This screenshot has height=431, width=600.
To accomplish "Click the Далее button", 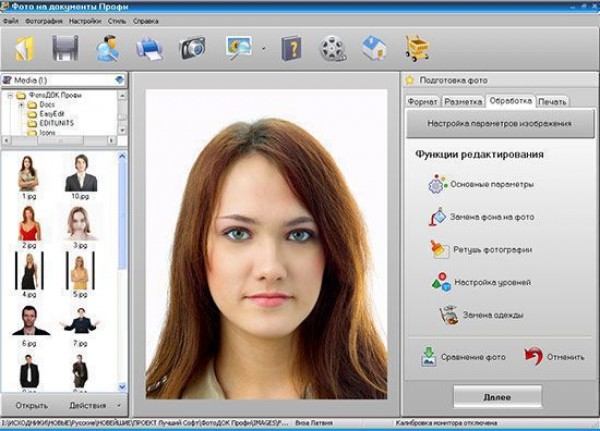I will [497, 397].
